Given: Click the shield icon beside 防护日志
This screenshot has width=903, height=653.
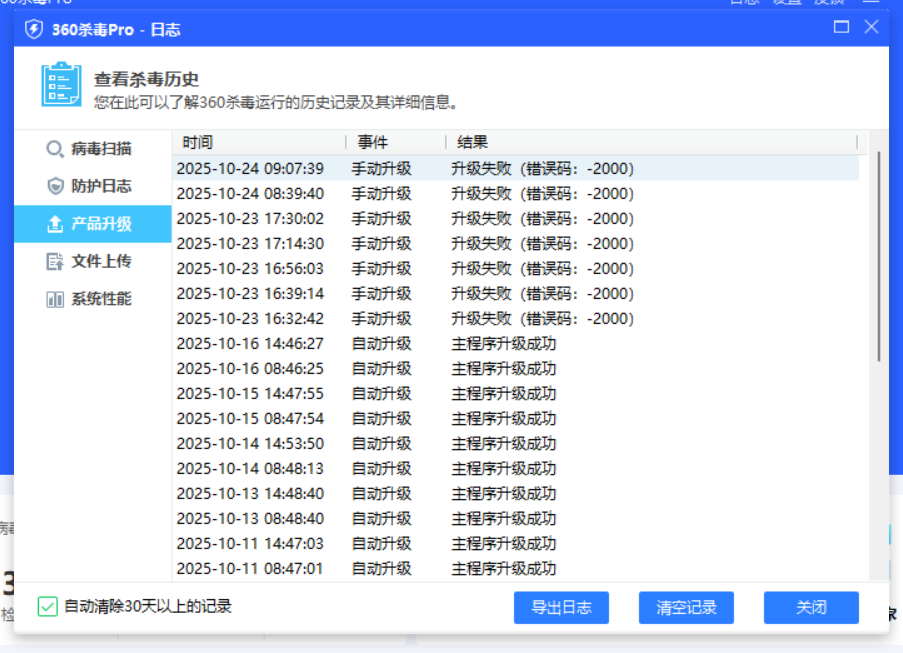Looking at the screenshot, I should click(55, 186).
